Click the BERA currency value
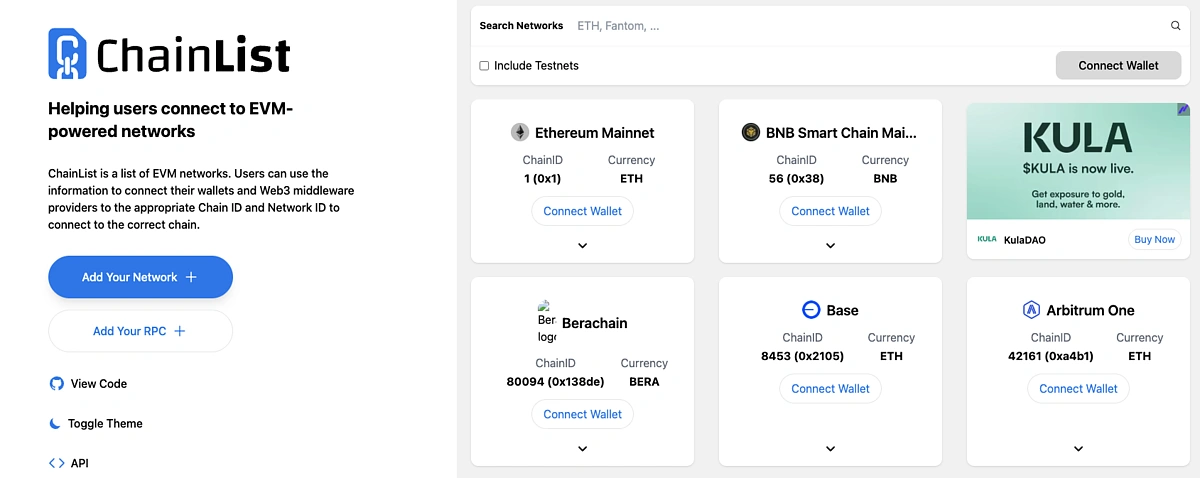Image resolution: width=1200 pixels, height=478 pixels. pos(644,382)
